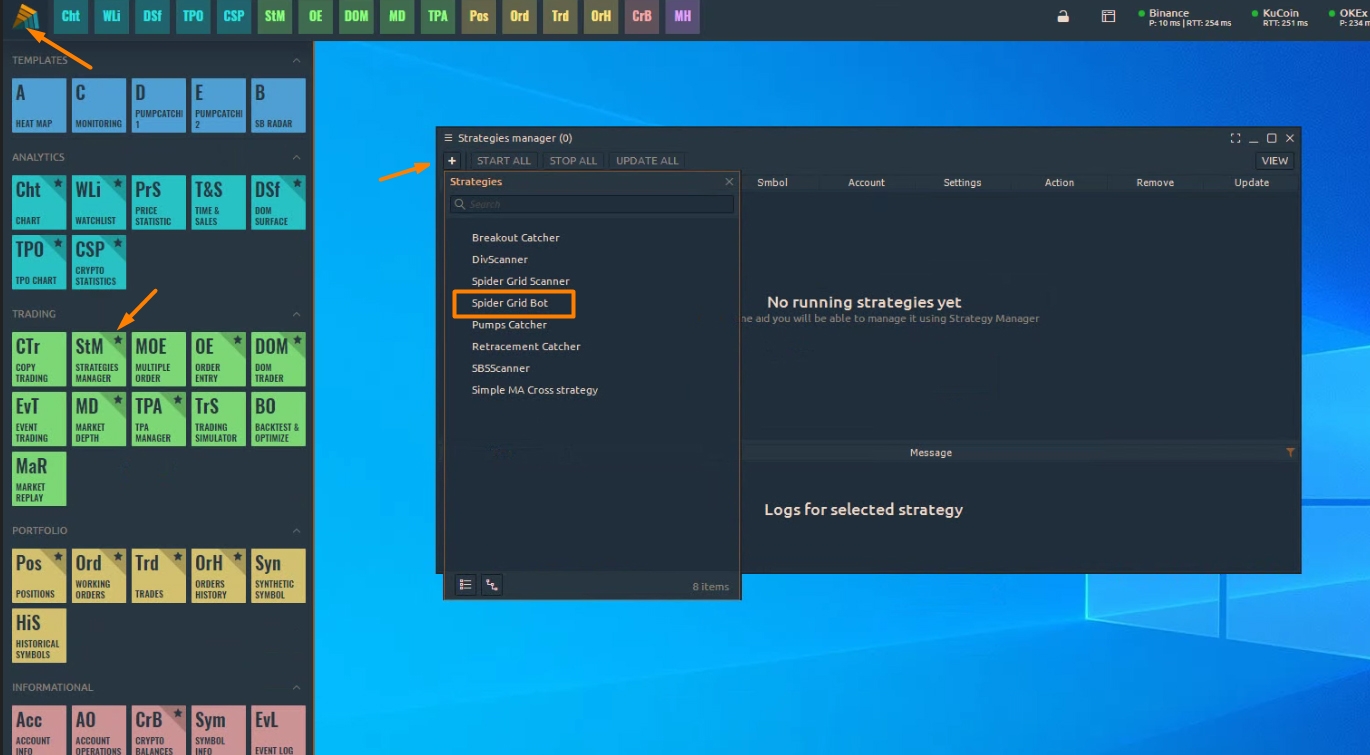Open the Market Replay tile
1370x755 pixels.
click(x=39, y=479)
